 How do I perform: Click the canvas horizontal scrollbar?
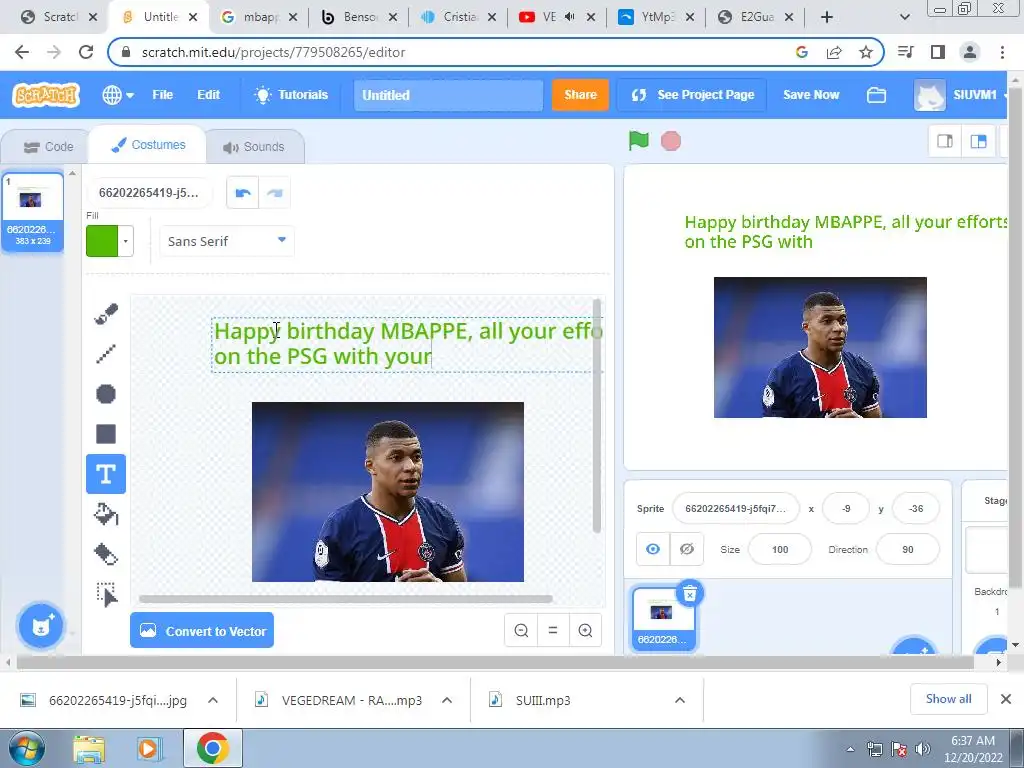(345, 599)
